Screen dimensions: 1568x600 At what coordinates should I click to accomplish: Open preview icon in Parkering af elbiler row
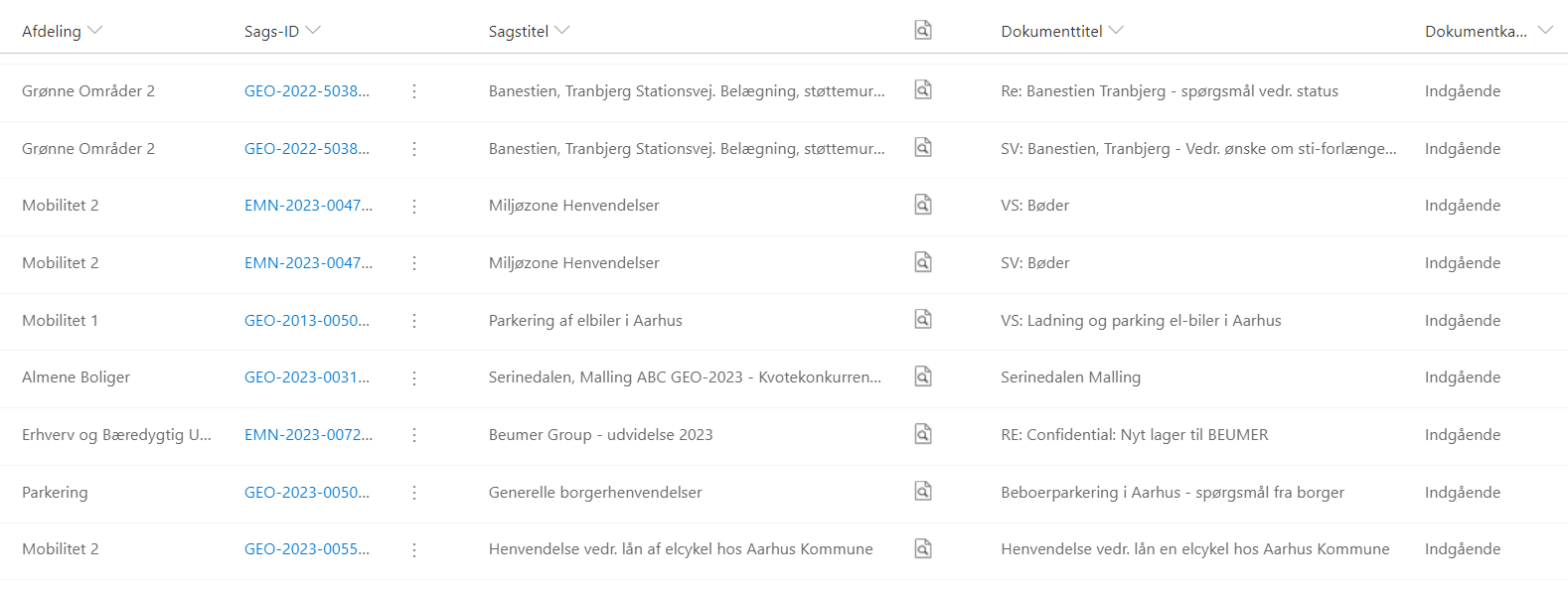click(923, 319)
